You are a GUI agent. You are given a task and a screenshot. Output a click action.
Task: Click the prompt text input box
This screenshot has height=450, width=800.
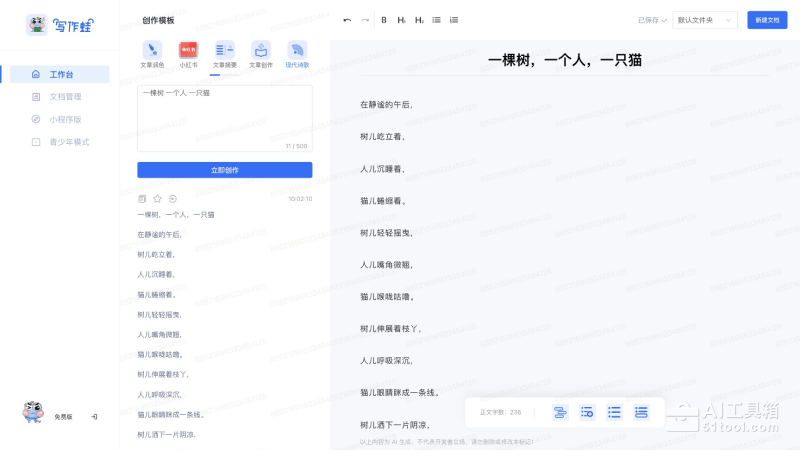tap(224, 115)
